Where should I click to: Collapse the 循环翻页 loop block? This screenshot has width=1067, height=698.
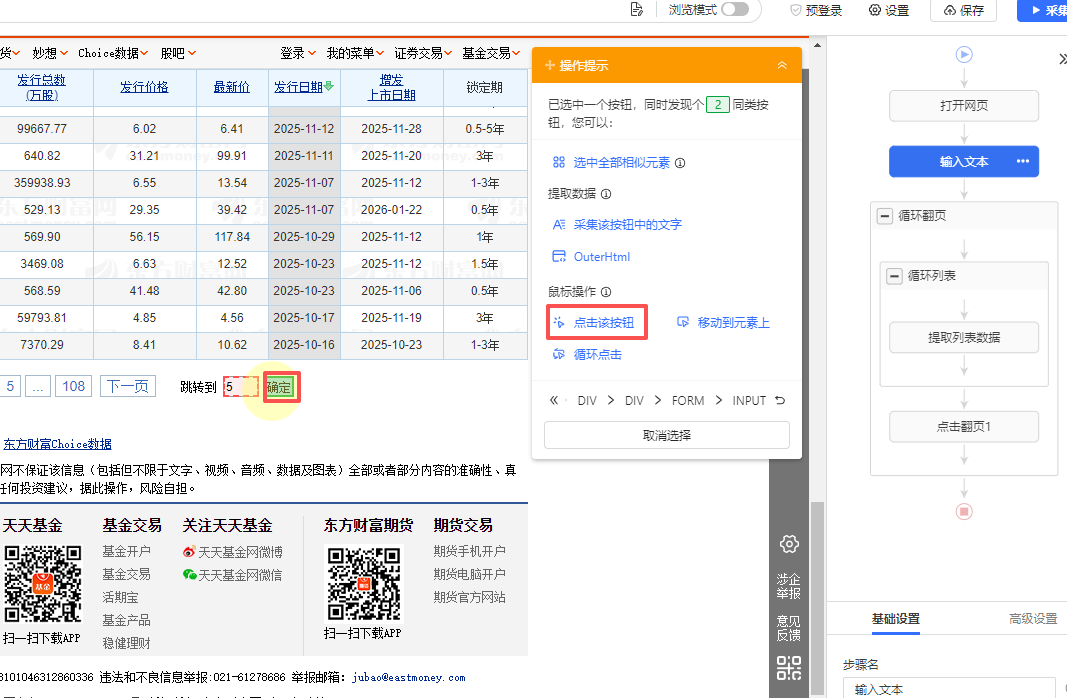[x=885, y=216]
